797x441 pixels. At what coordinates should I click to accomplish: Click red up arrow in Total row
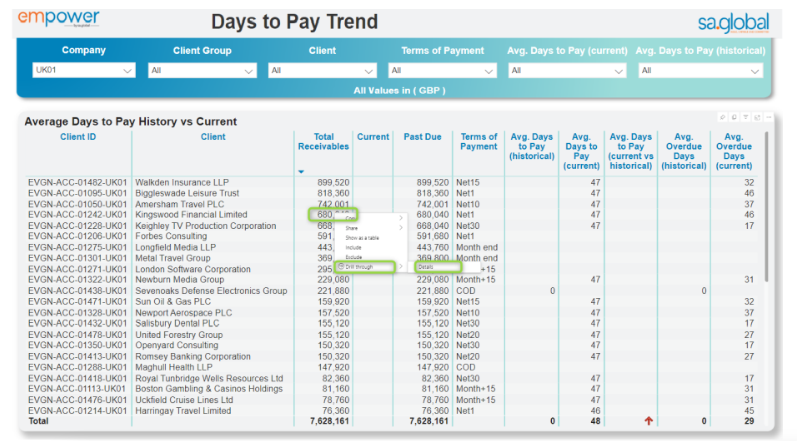click(x=649, y=421)
